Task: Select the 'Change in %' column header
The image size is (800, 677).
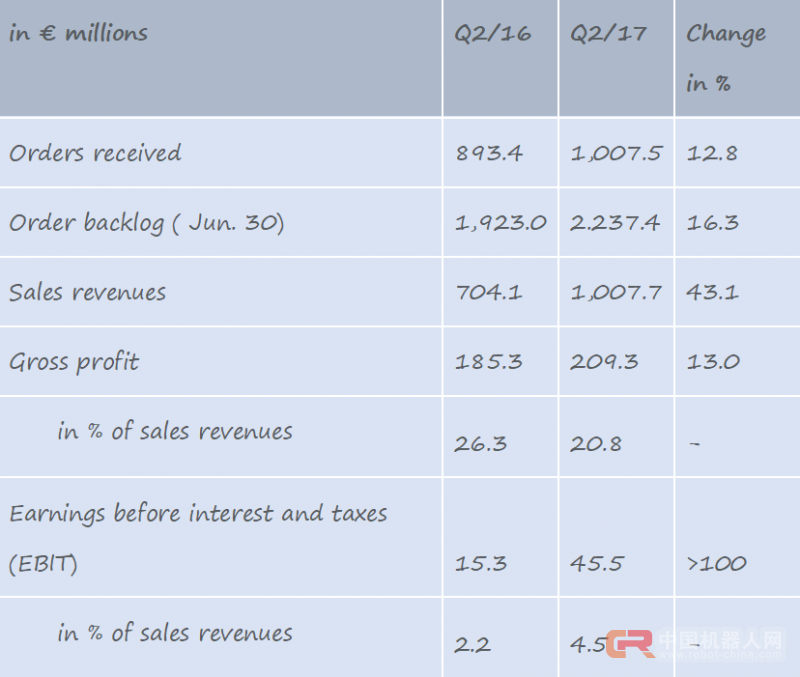Action: [725, 58]
